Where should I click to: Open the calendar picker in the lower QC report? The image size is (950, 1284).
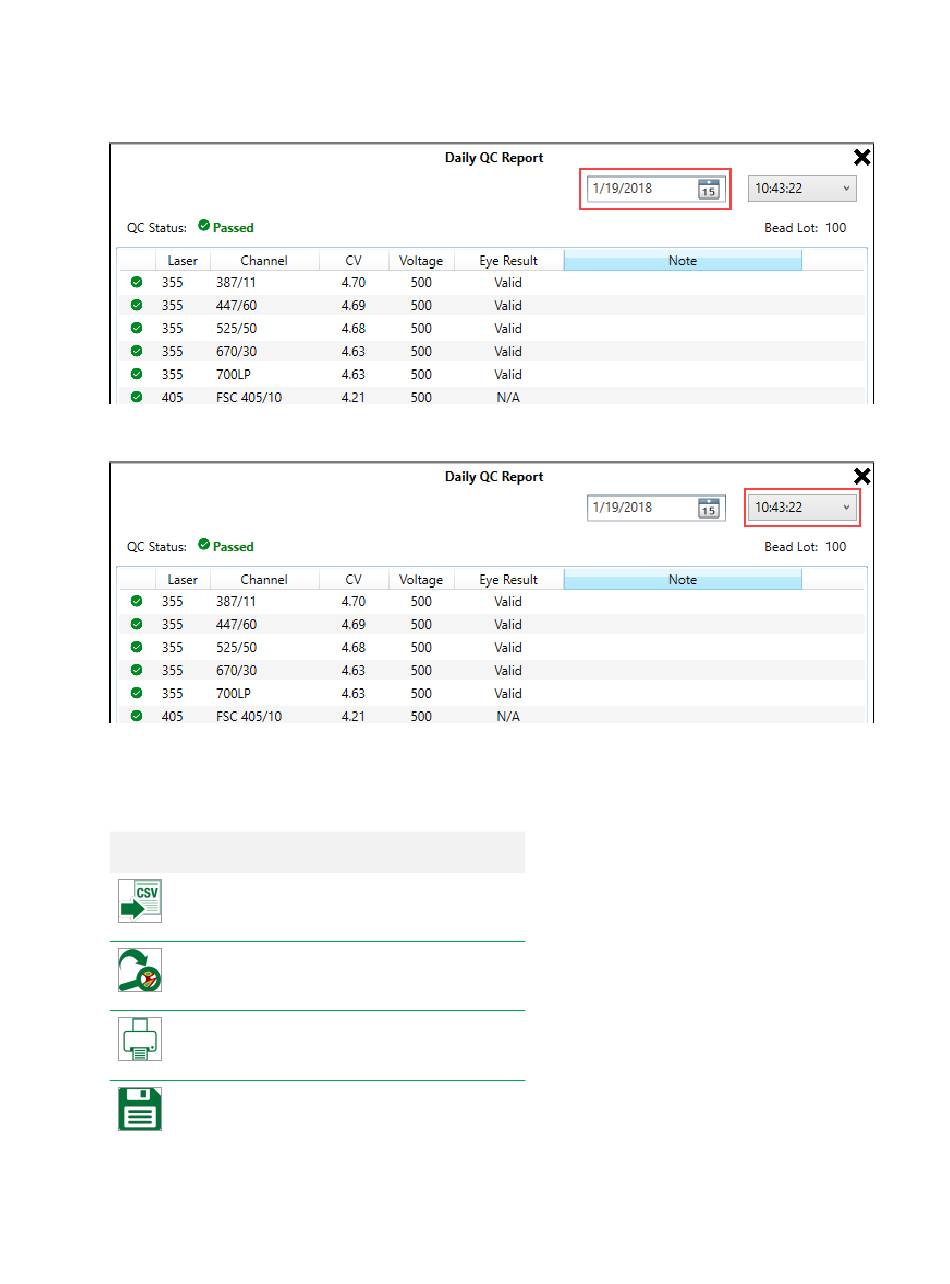tap(708, 508)
